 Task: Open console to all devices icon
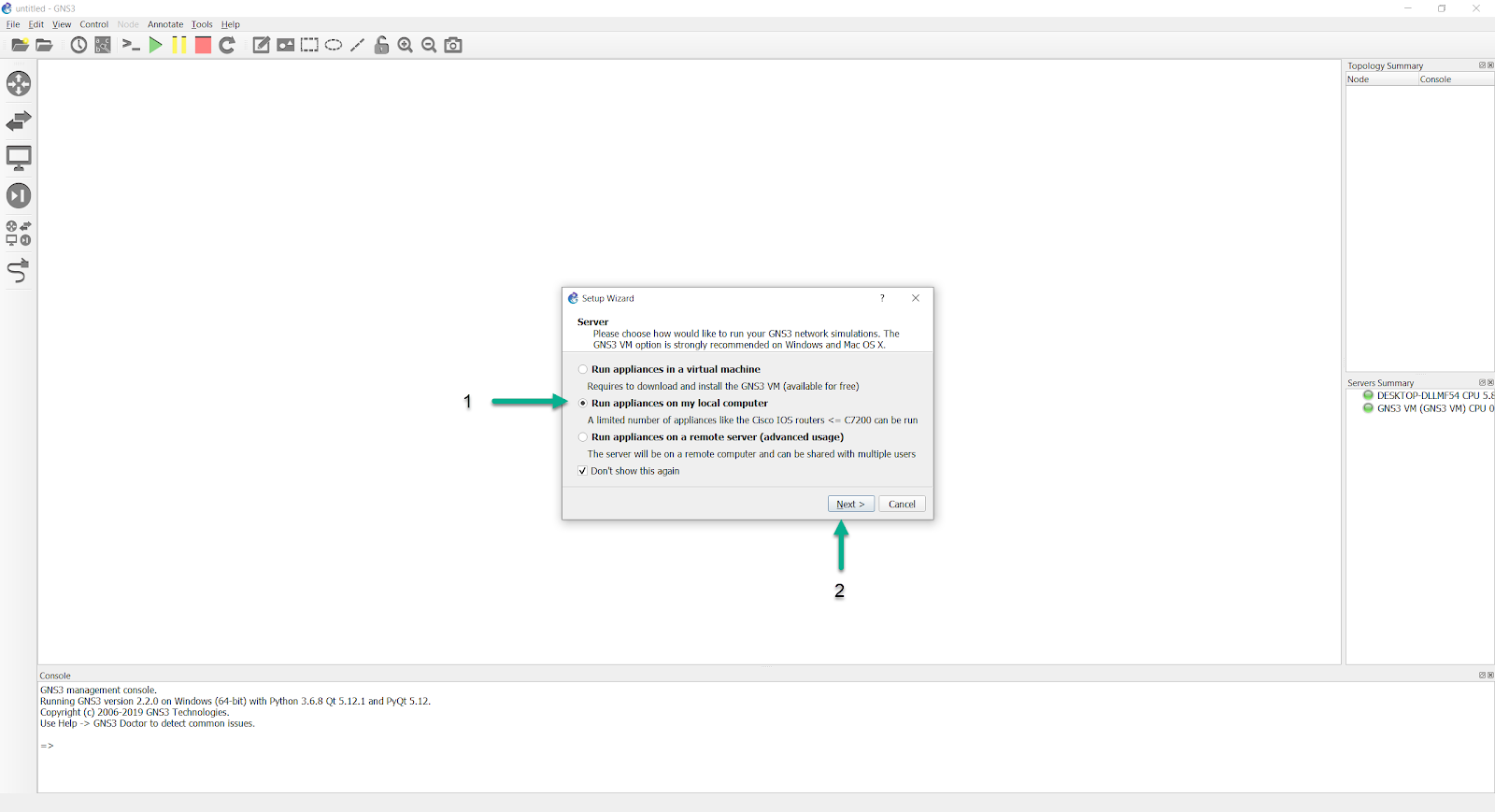tap(131, 45)
